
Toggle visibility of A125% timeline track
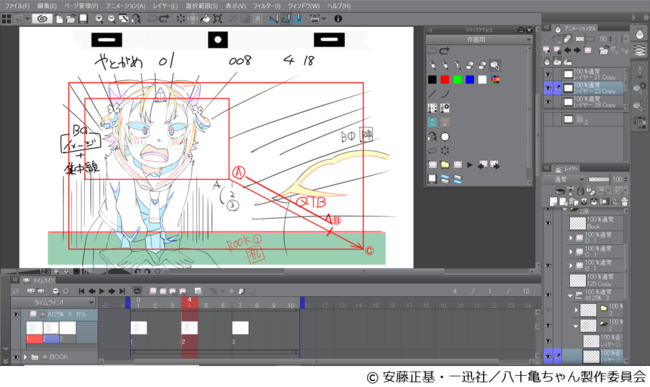(x=16, y=314)
